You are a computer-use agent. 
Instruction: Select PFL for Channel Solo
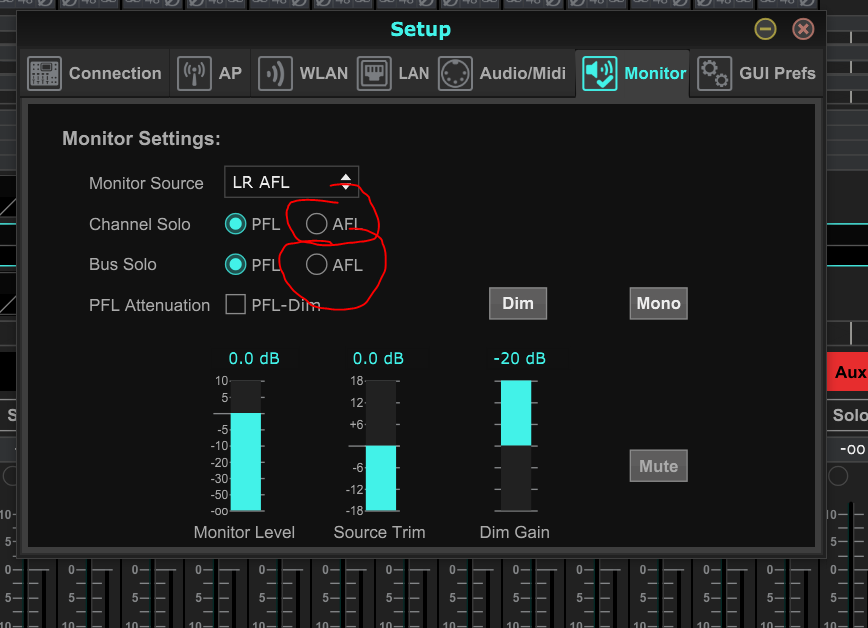pyautogui.click(x=235, y=224)
